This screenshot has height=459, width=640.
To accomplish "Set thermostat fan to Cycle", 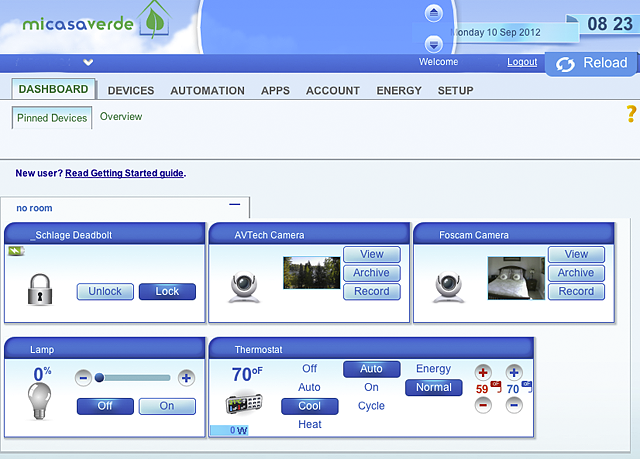I will pyautogui.click(x=371, y=406).
